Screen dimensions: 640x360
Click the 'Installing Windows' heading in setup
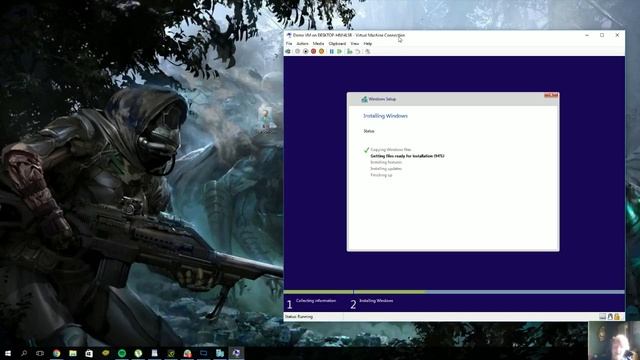point(385,116)
